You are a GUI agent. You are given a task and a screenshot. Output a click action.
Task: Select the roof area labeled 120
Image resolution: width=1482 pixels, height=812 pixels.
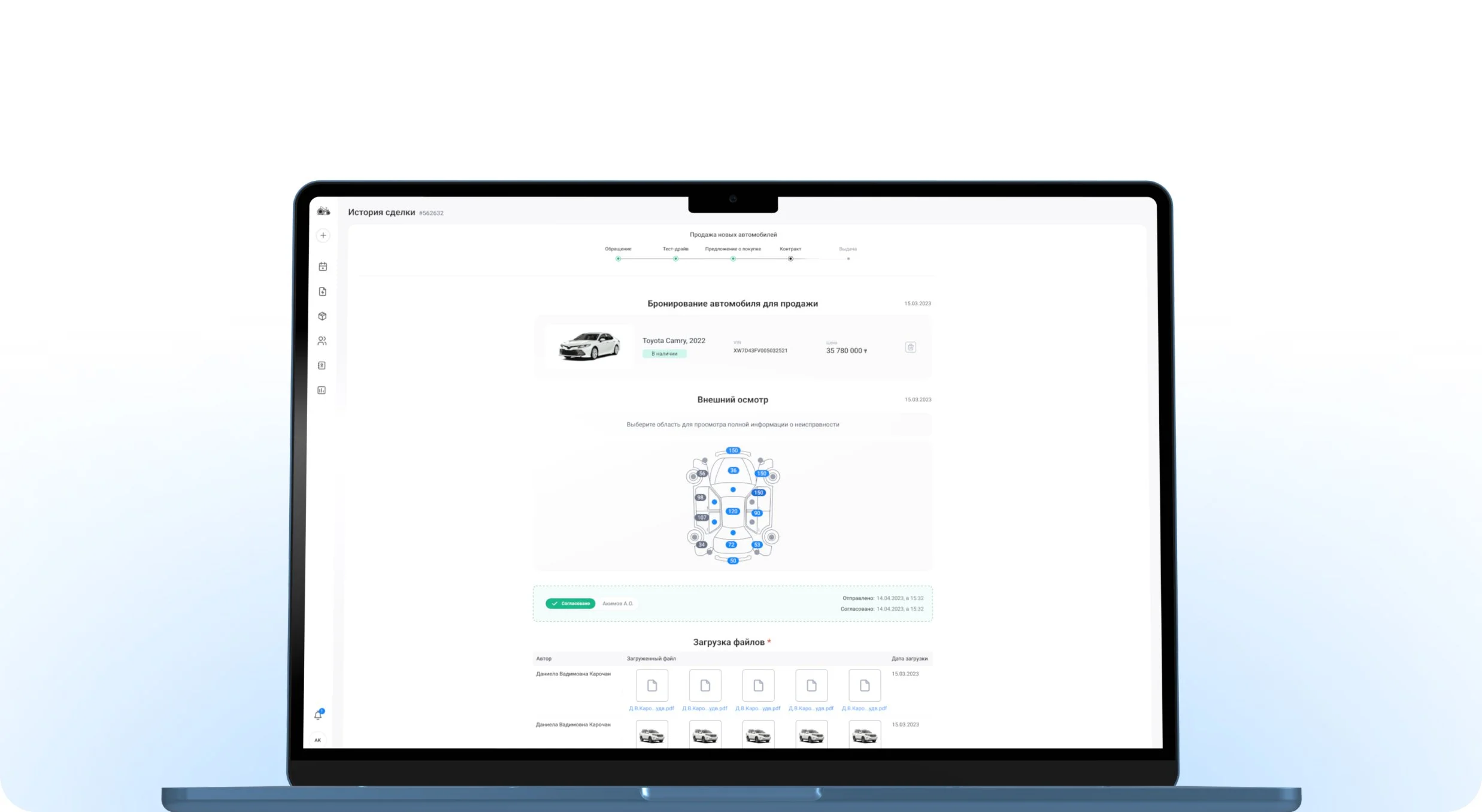pos(732,511)
